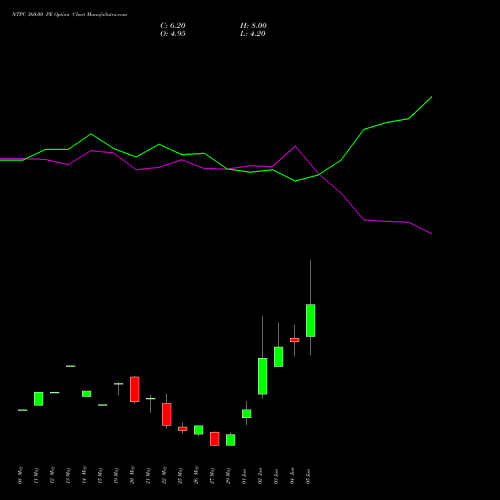Click the close value C: 6.20
Viewport: 500px width, 500px height.
(173, 26)
